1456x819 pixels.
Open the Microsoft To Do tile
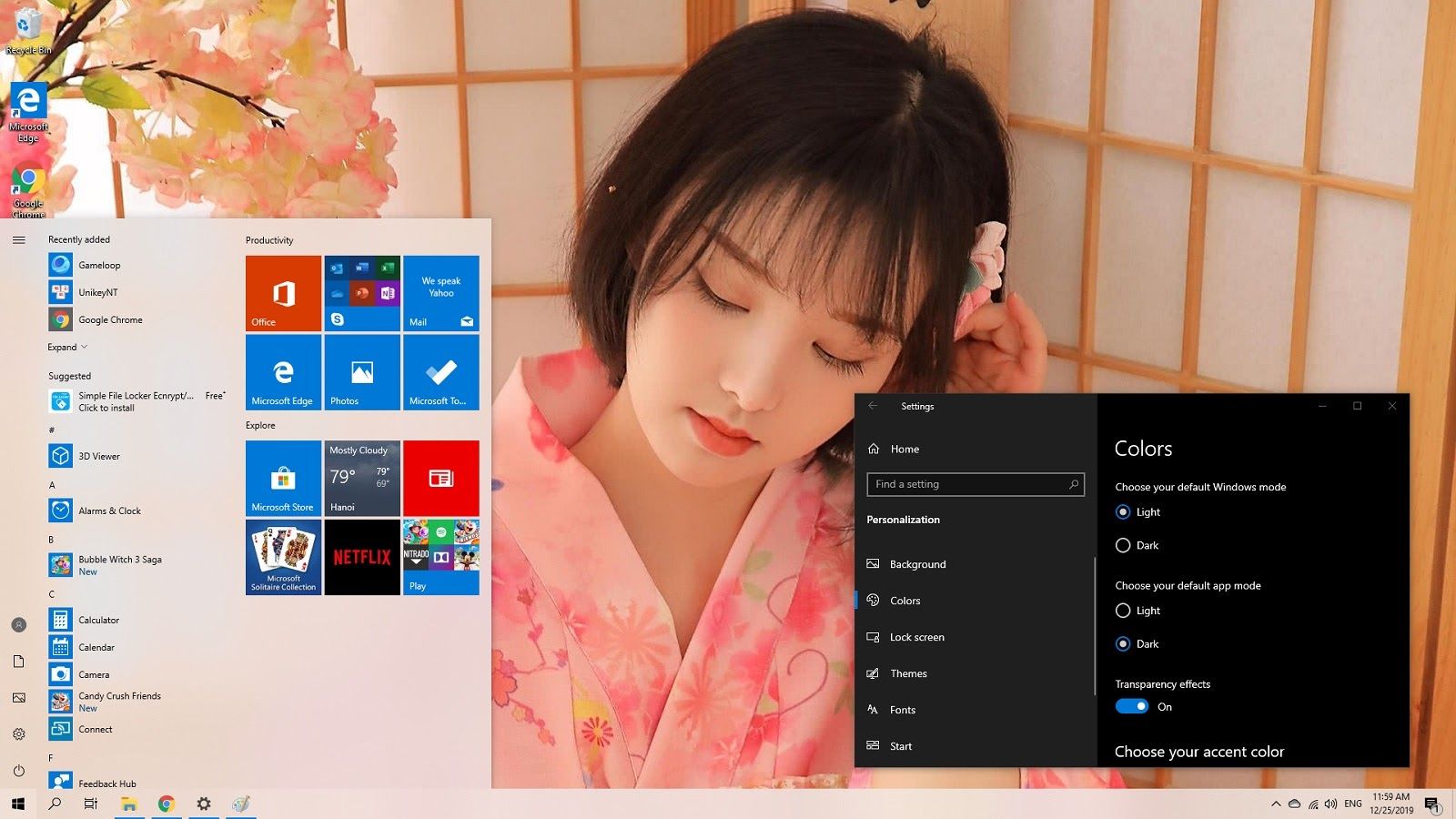click(x=441, y=372)
